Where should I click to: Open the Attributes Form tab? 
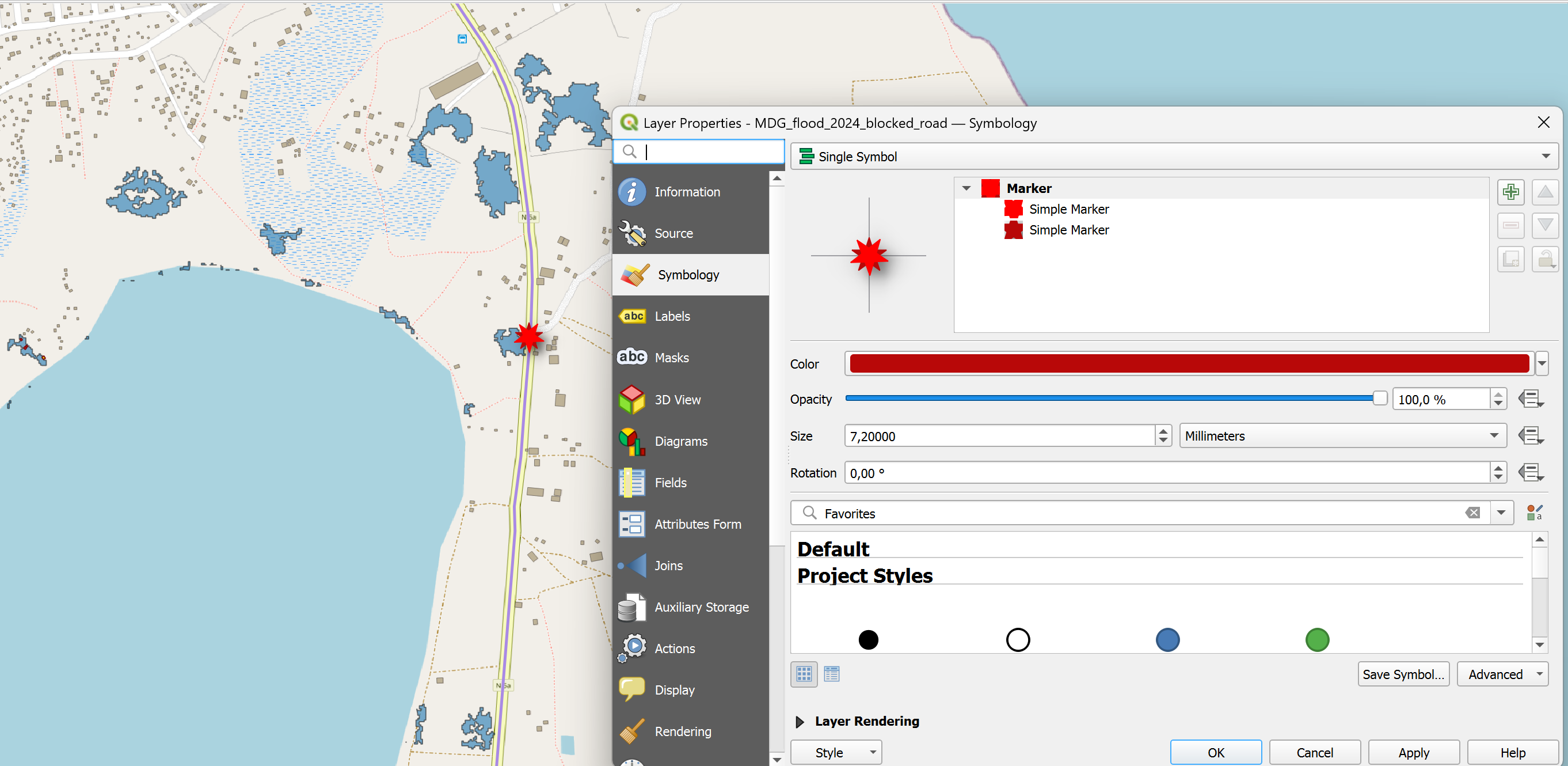click(697, 524)
